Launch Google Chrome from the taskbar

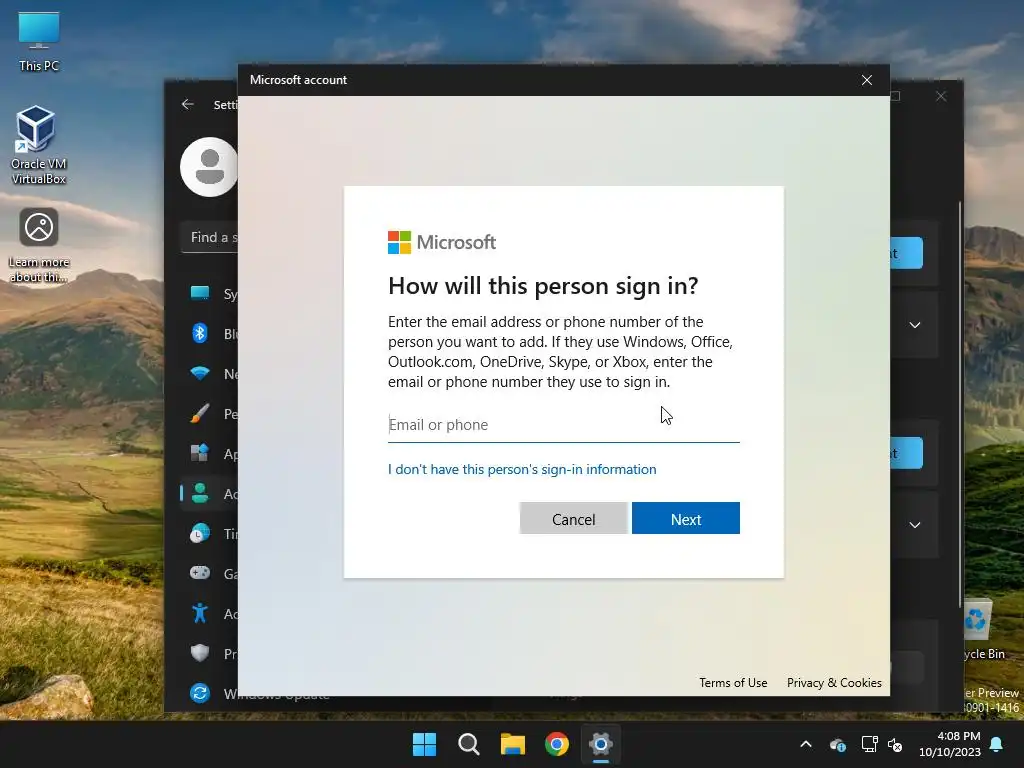click(x=556, y=744)
